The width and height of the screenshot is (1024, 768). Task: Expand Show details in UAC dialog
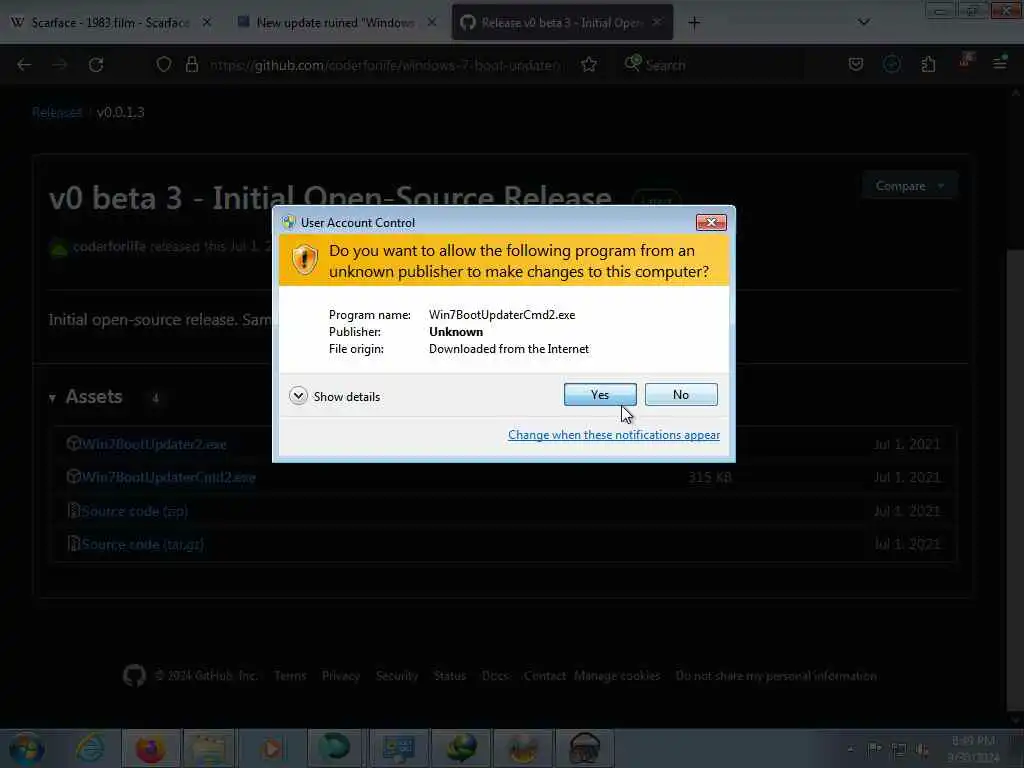point(334,396)
